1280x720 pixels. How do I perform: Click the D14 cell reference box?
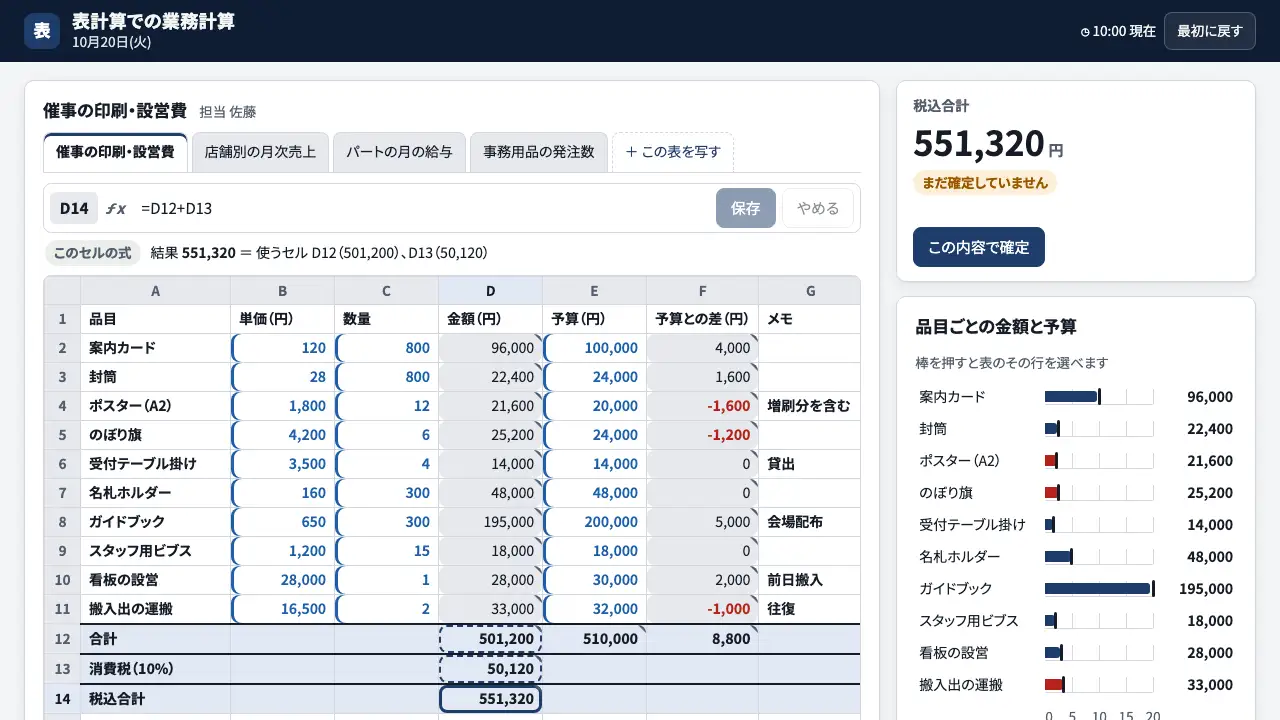tap(74, 208)
